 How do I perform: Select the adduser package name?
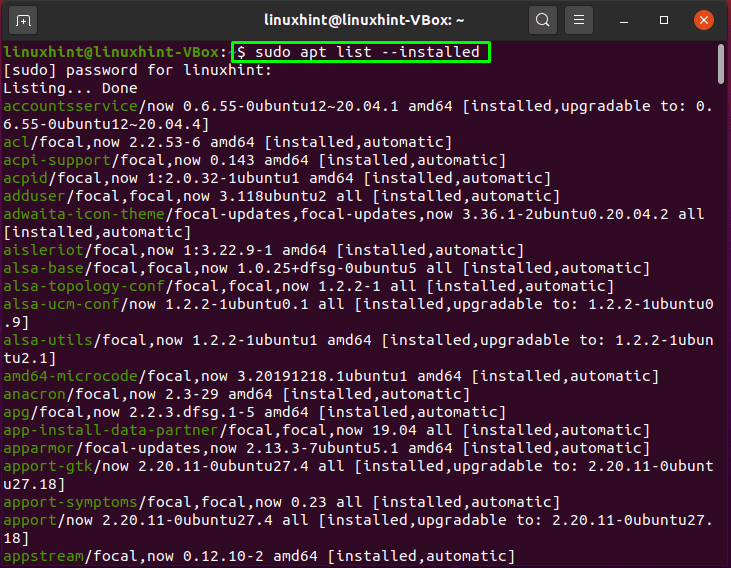tap(34, 196)
